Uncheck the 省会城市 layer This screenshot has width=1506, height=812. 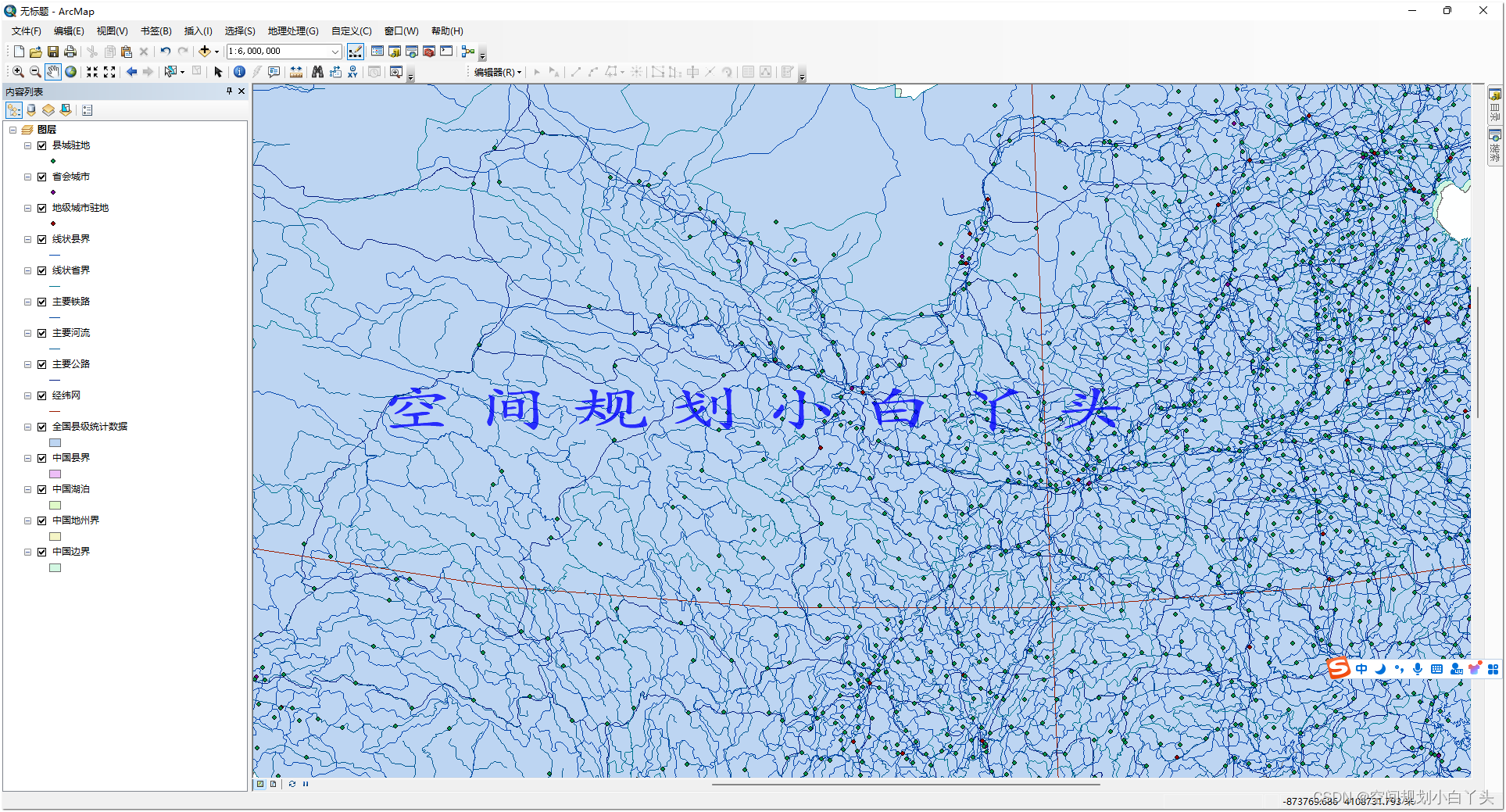42,177
